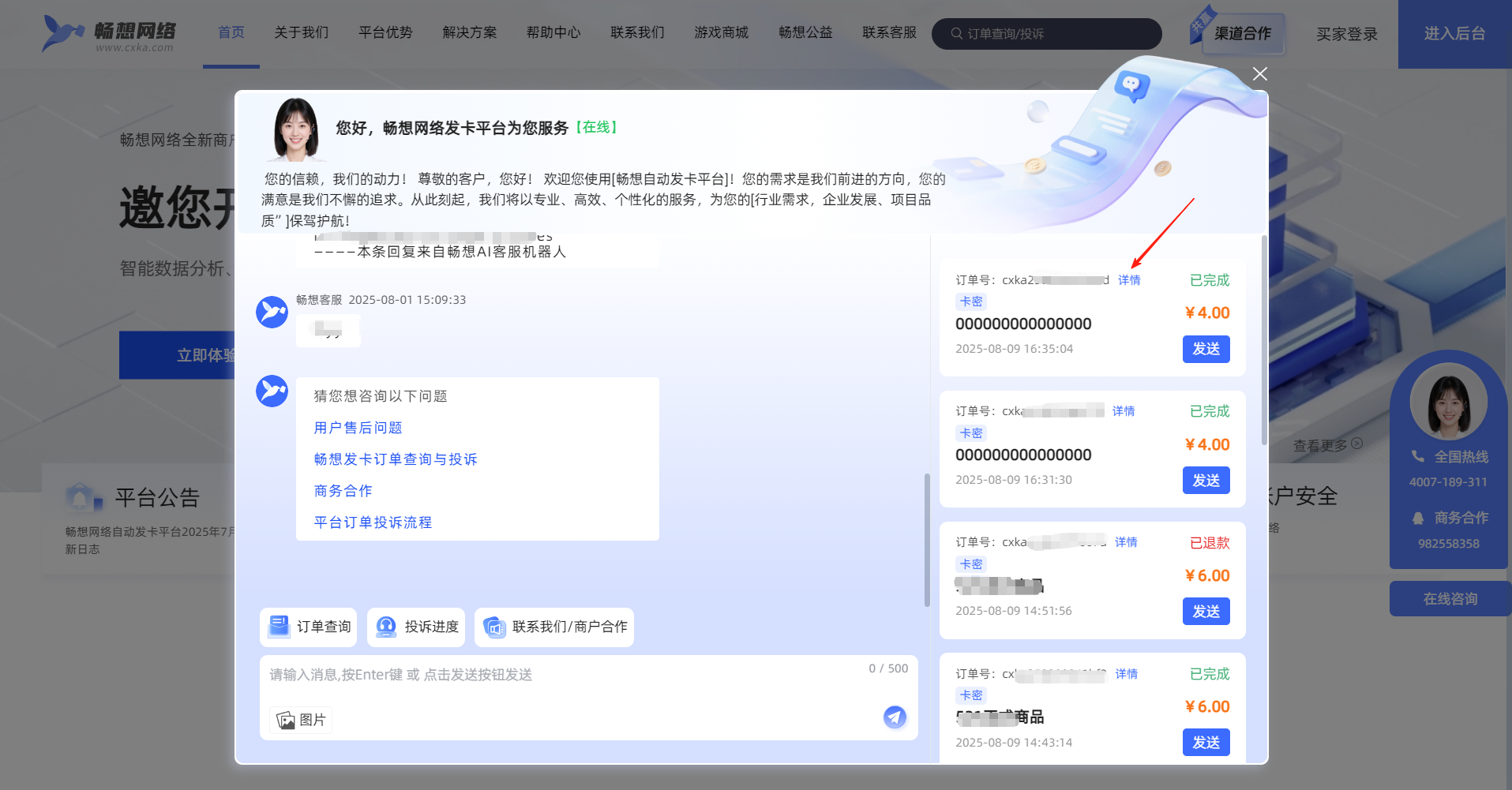The image size is (1512, 790).
Task: Open 详情 for the 16:31:30 order
Action: click(x=1124, y=411)
